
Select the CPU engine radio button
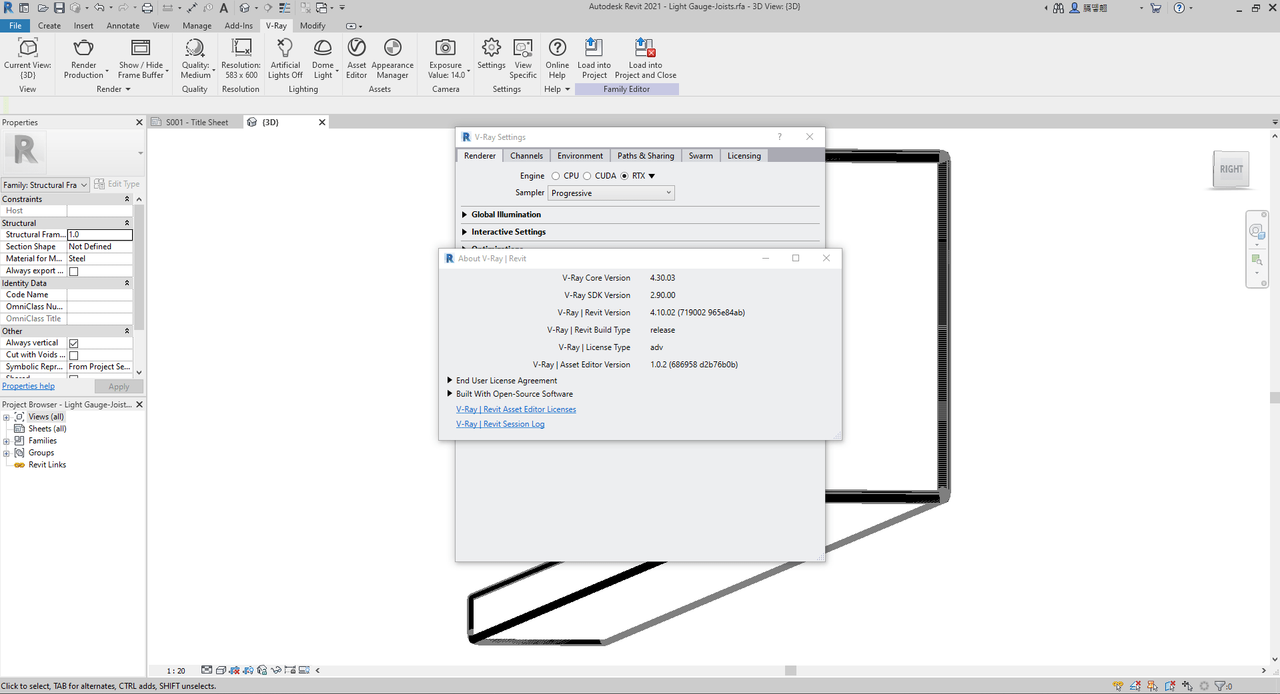click(x=556, y=176)
